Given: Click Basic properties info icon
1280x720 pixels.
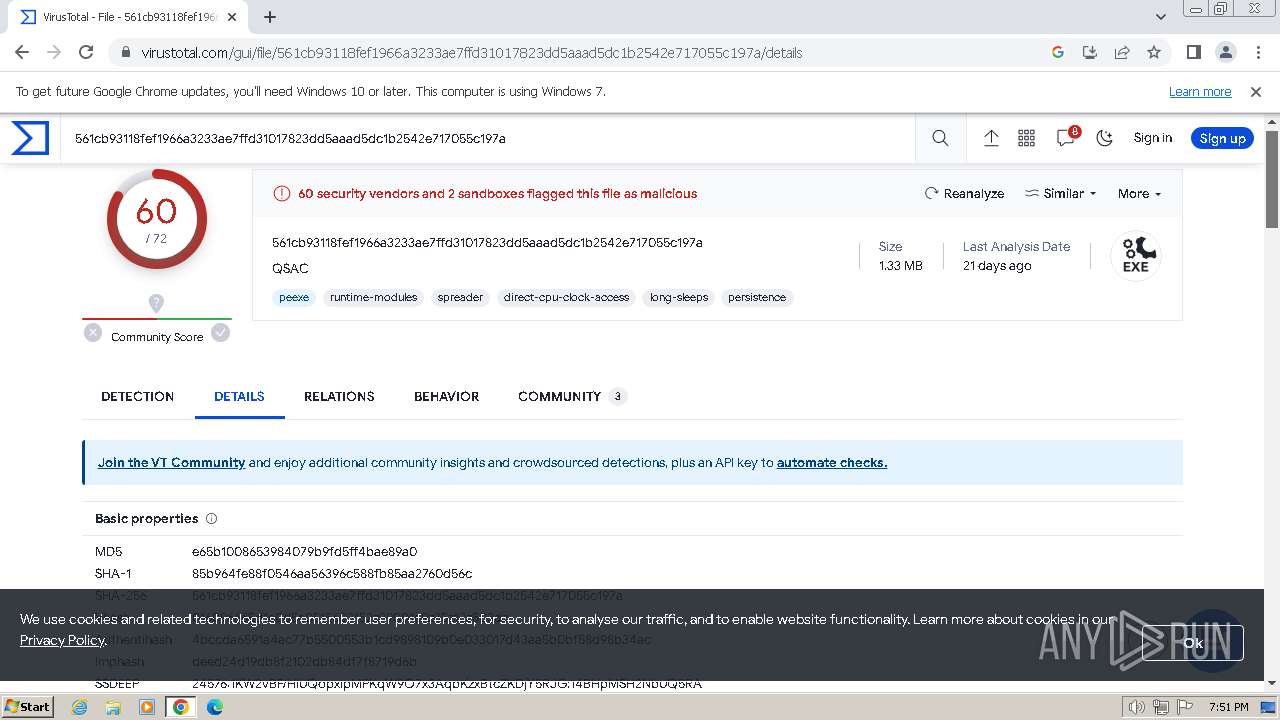Looking at the screenshot, I should coord(211,519).
